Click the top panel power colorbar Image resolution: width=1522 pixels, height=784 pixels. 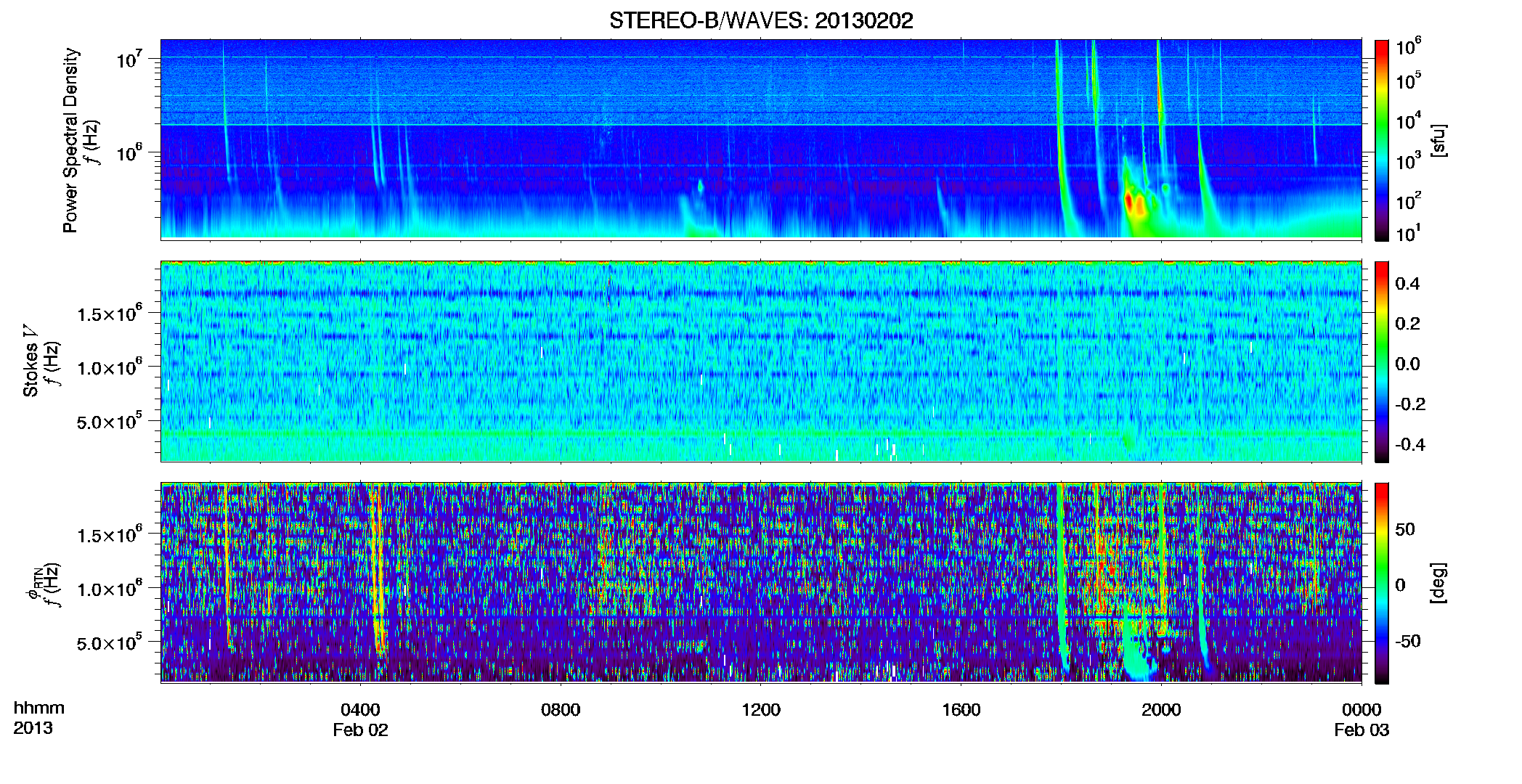[x=1382, y=139]
